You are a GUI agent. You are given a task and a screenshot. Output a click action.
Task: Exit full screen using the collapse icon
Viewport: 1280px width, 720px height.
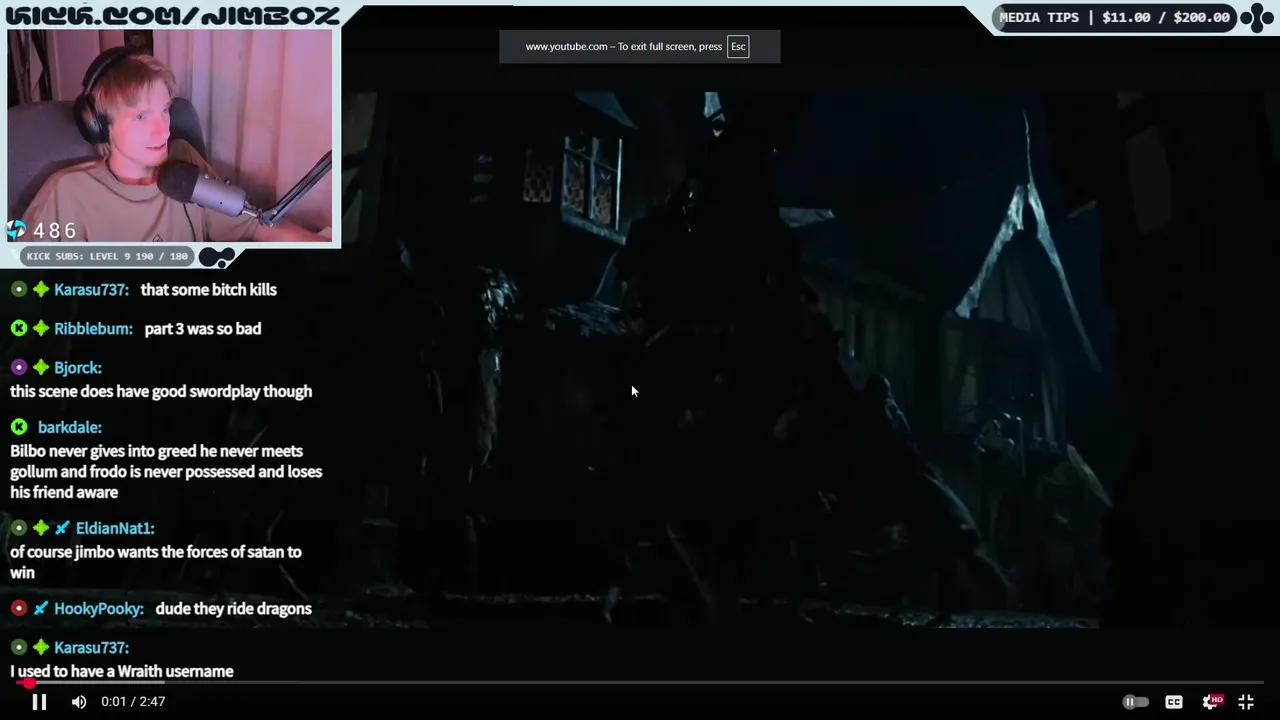pos(1246,702)
